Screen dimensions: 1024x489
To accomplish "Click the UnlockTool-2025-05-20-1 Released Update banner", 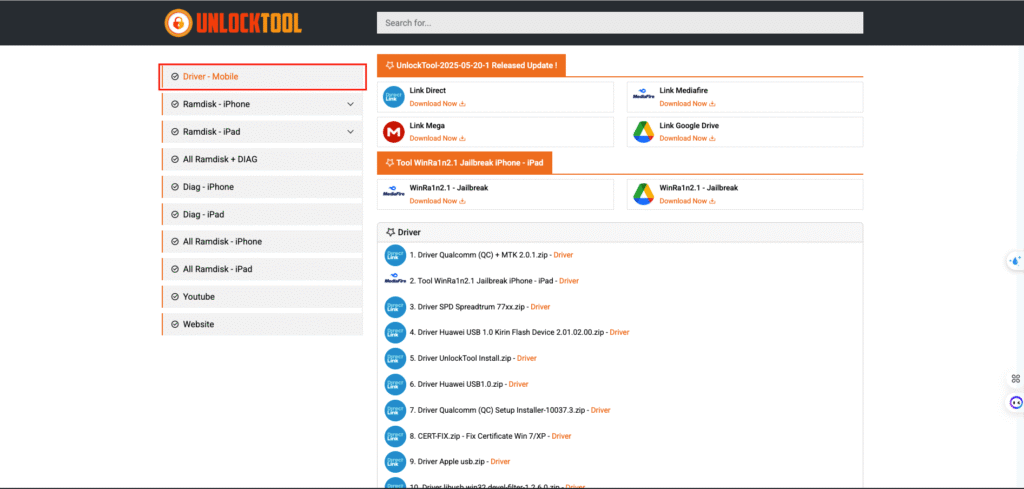I will (x=472, y=65).
